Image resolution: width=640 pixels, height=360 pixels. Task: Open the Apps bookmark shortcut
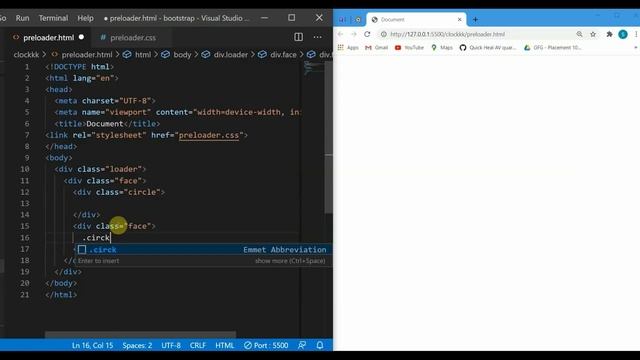point(348,48)
